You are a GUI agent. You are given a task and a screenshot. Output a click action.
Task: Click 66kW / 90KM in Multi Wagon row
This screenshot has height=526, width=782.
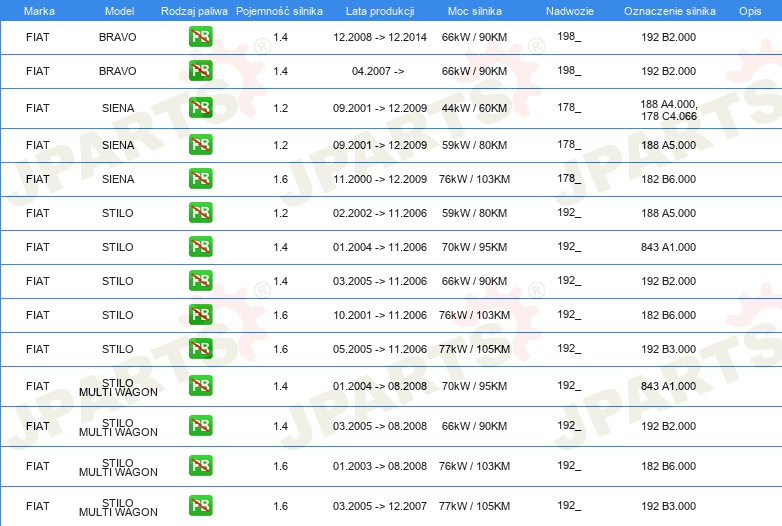click(474, 426)
